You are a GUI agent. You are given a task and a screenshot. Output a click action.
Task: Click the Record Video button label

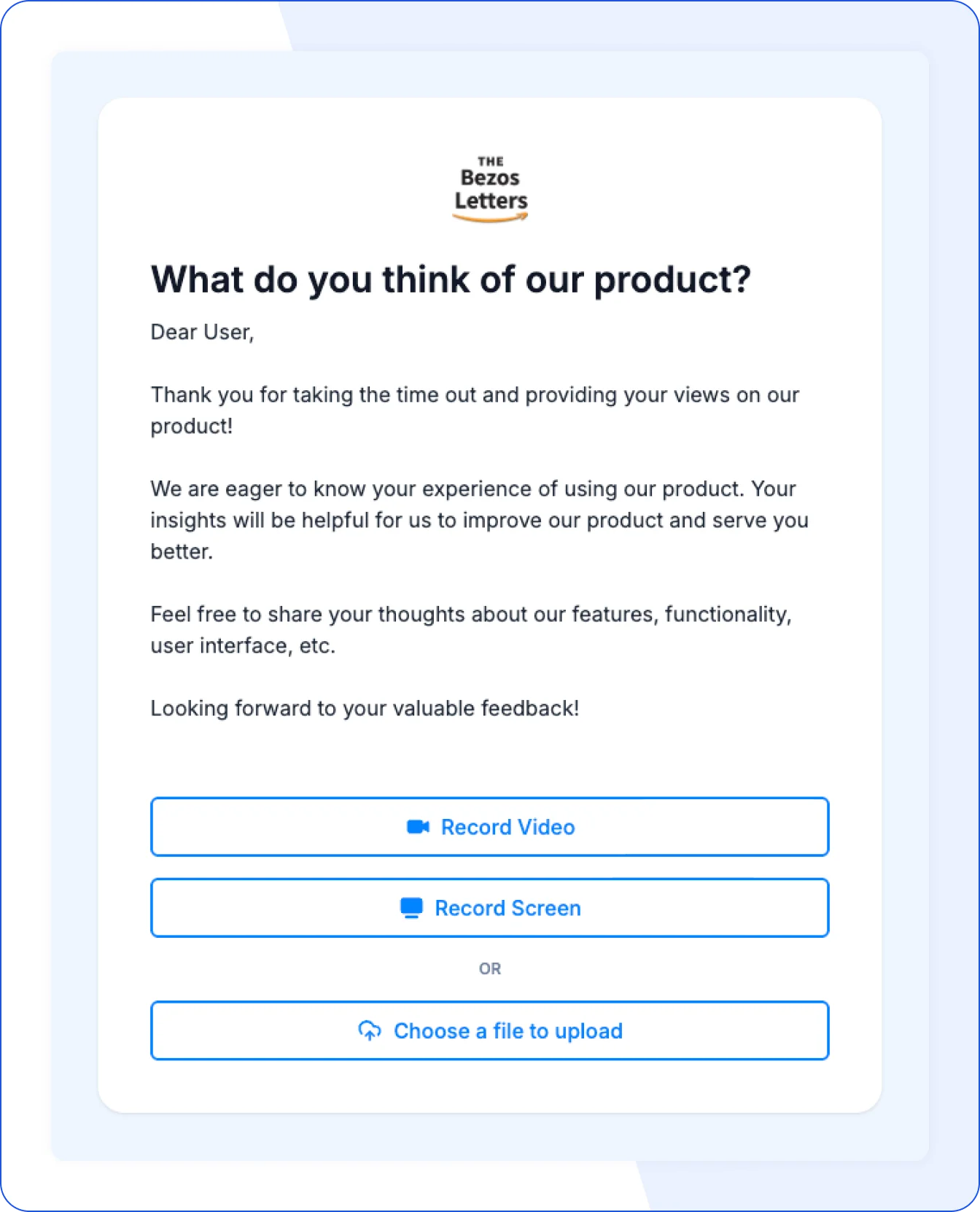[508, 827]
